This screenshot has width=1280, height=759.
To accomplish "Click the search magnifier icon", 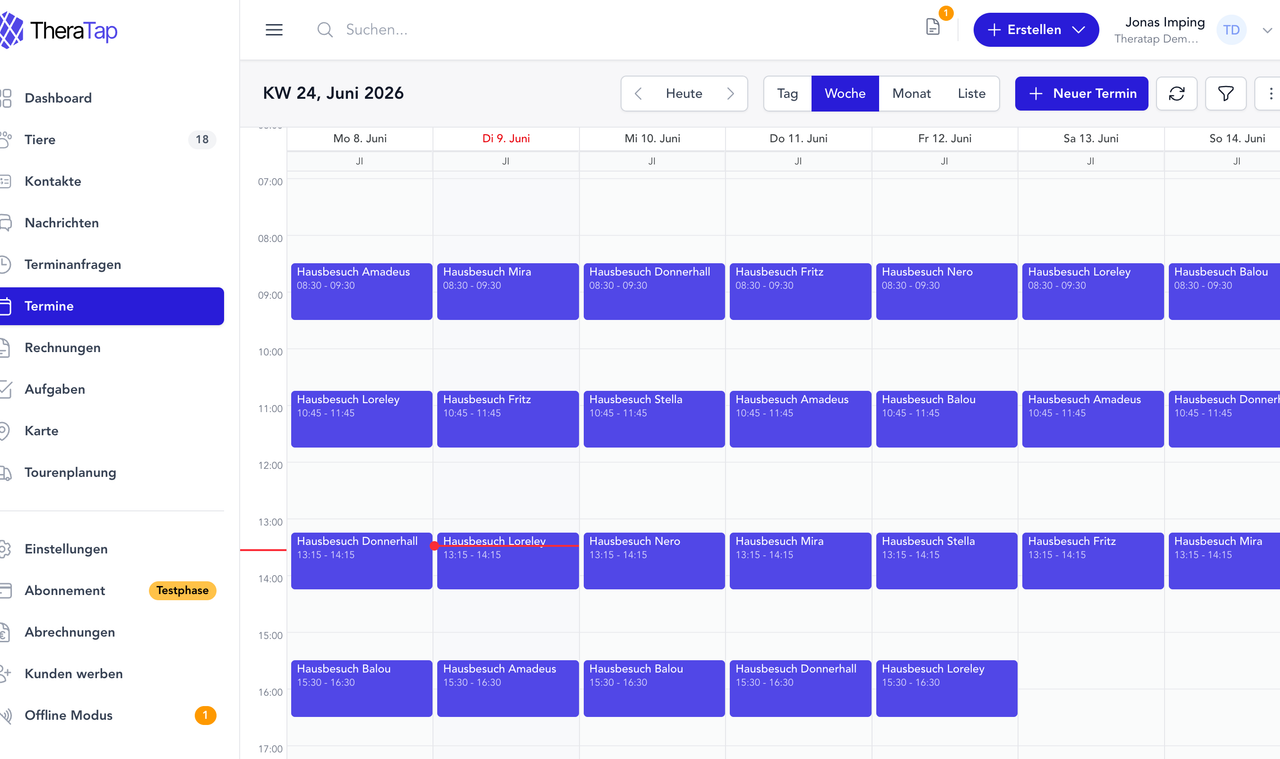I will 325,30.
